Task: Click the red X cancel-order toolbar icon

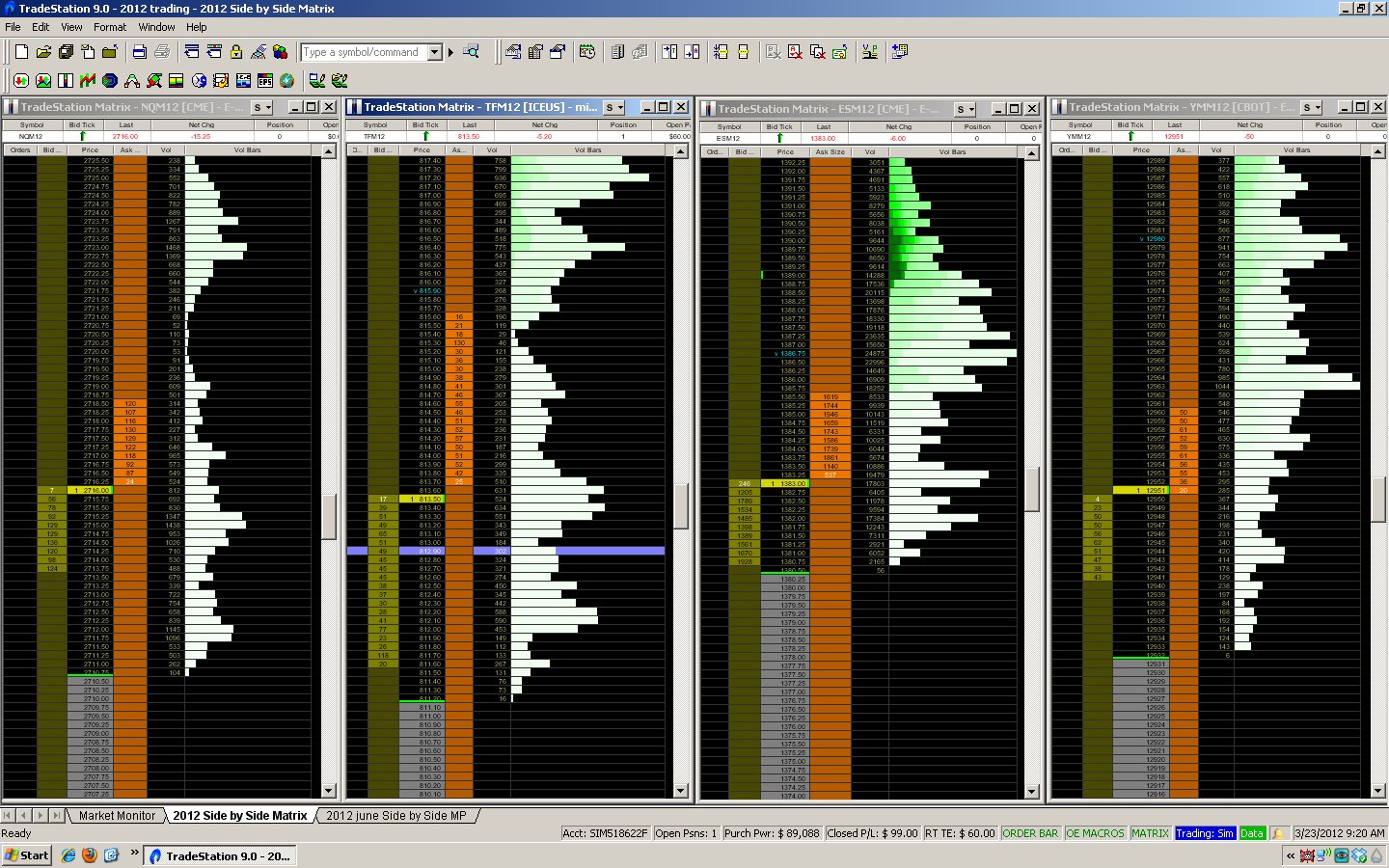Action: 795,52
